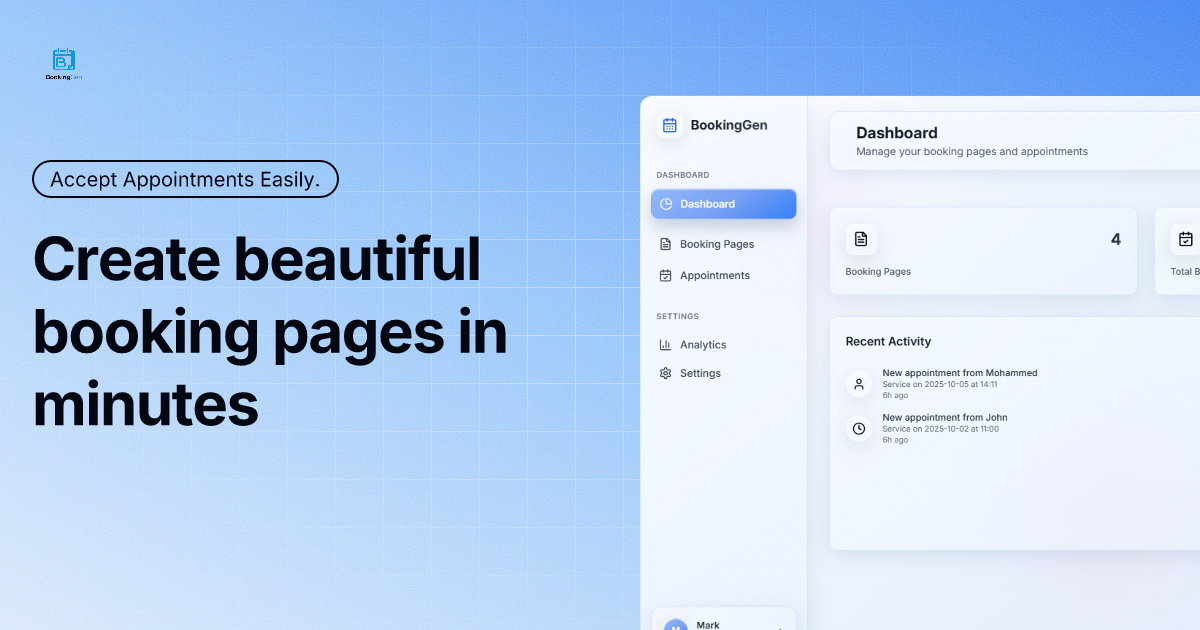1200x630 pixels.
Task: Click the "Booking Pages" label on the stats card
Action: pos(878,271)
